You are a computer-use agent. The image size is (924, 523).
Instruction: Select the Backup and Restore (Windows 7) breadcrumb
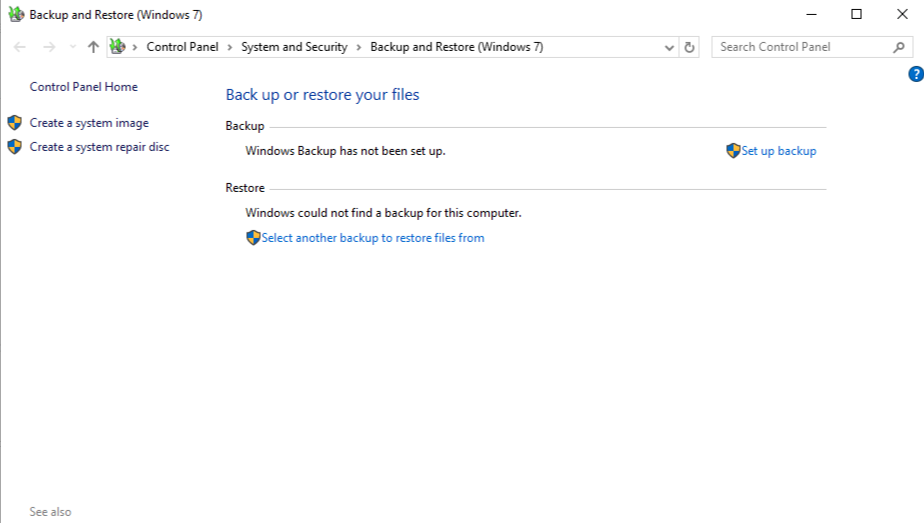pos(457,47)
